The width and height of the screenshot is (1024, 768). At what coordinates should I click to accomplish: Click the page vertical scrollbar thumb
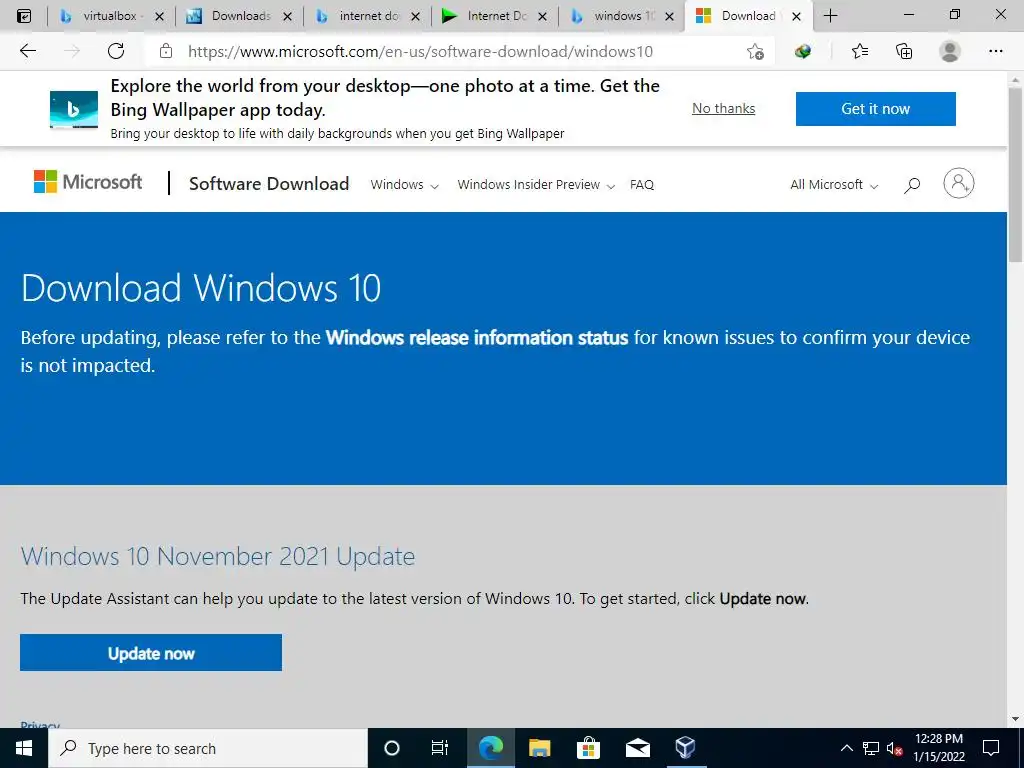[x=1015, y=175]
